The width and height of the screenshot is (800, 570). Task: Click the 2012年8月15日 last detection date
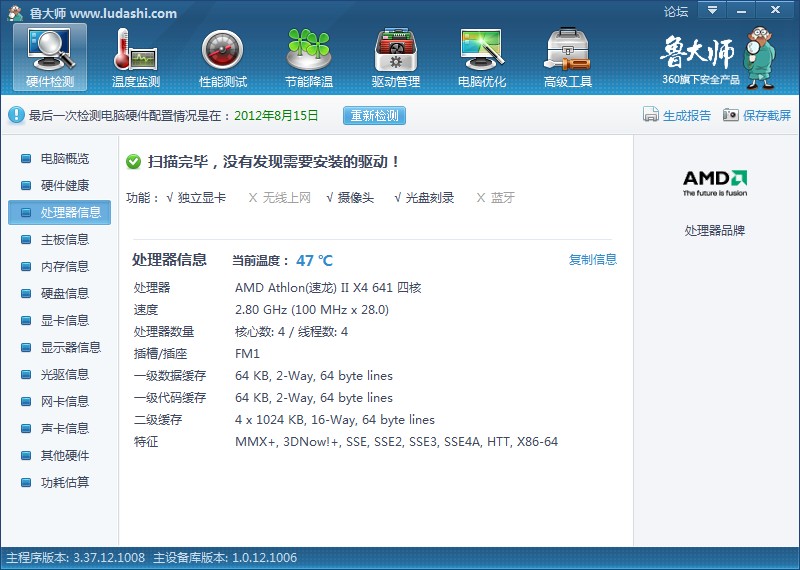(x=276, y=115)
